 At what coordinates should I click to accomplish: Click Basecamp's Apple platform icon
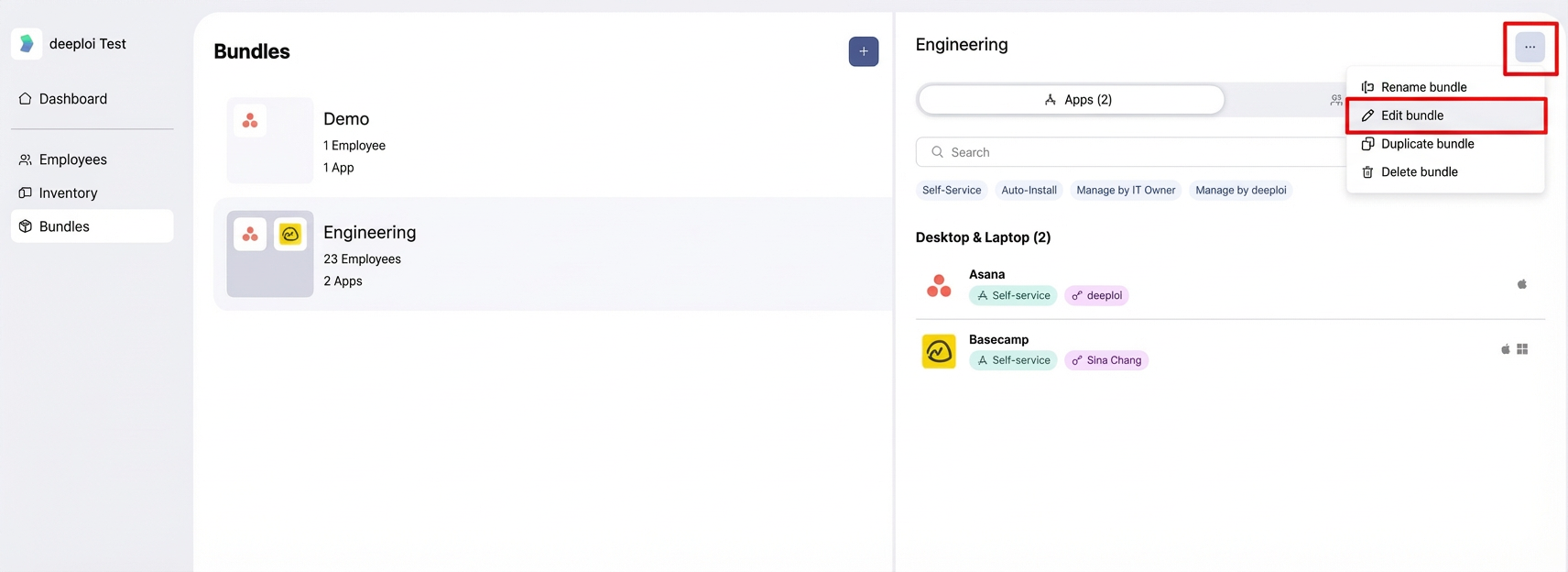(x=1506, y=349)
